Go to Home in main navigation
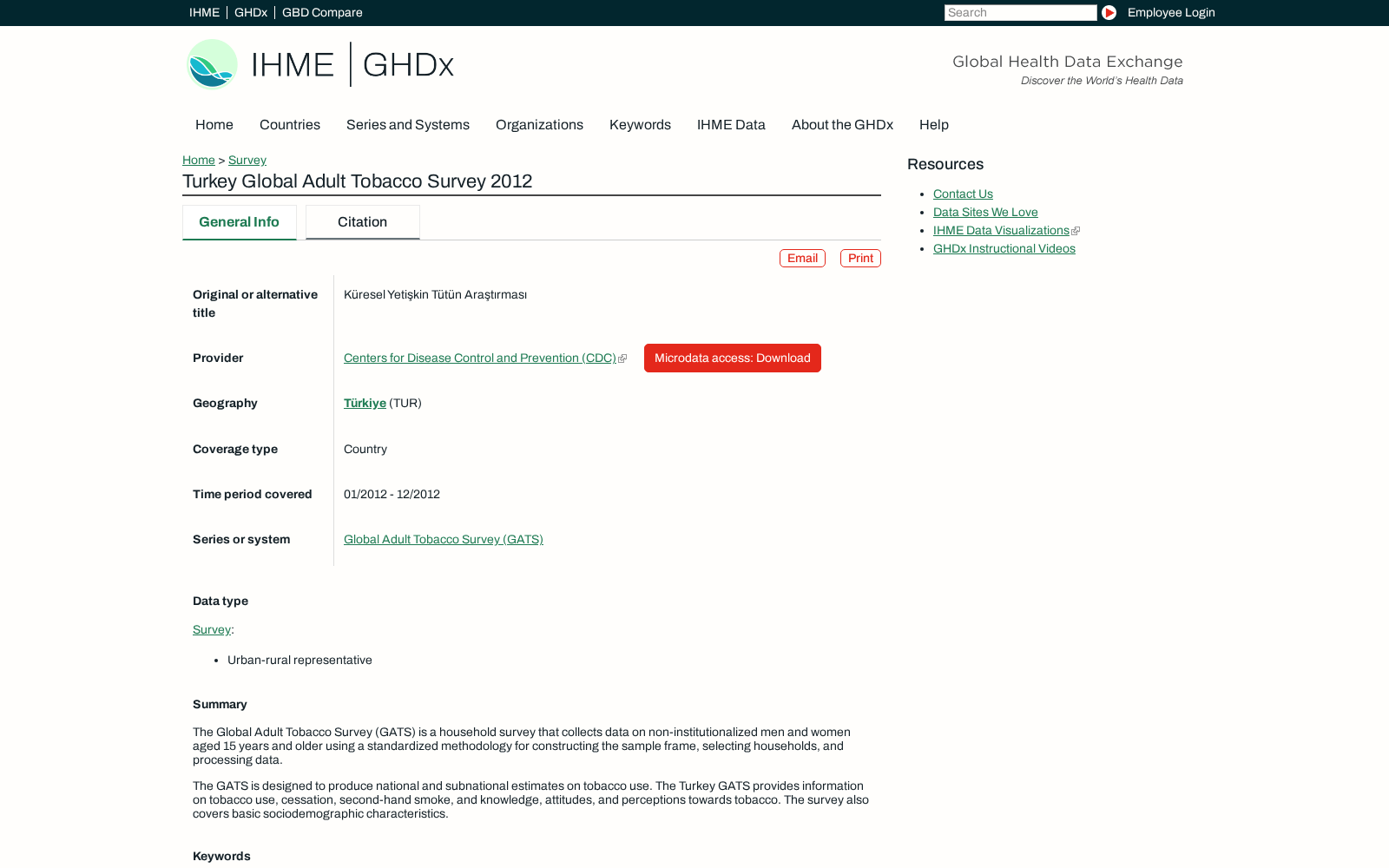The height and width of the screenshot is (868, 1389). (214, 125)
